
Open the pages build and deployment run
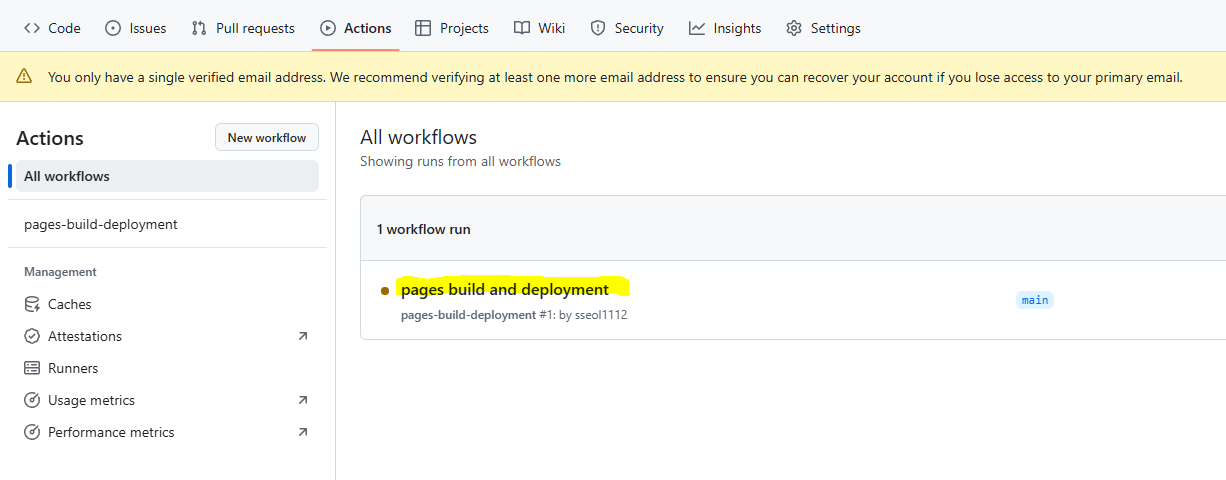505,289
